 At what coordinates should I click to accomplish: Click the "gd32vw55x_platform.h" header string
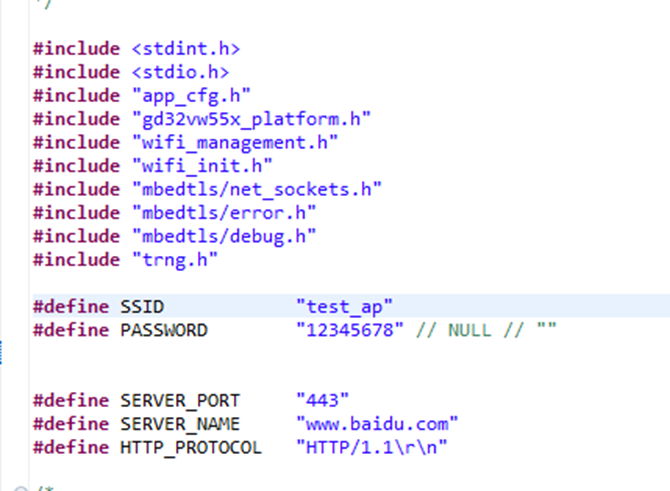[x=250, y=119]
